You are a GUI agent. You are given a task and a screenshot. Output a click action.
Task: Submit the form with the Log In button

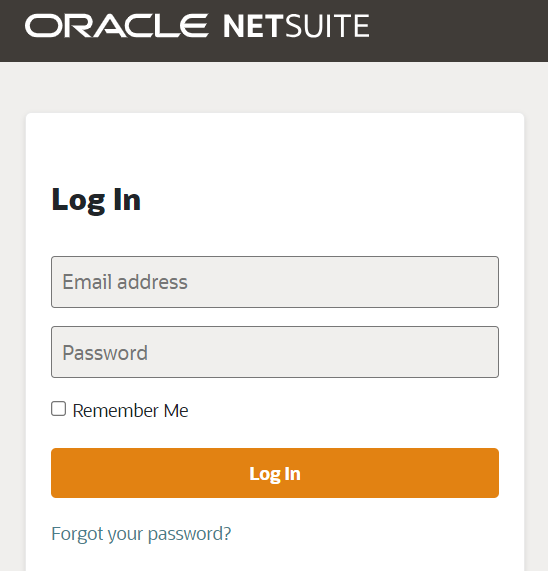click(x=275, y=473)
